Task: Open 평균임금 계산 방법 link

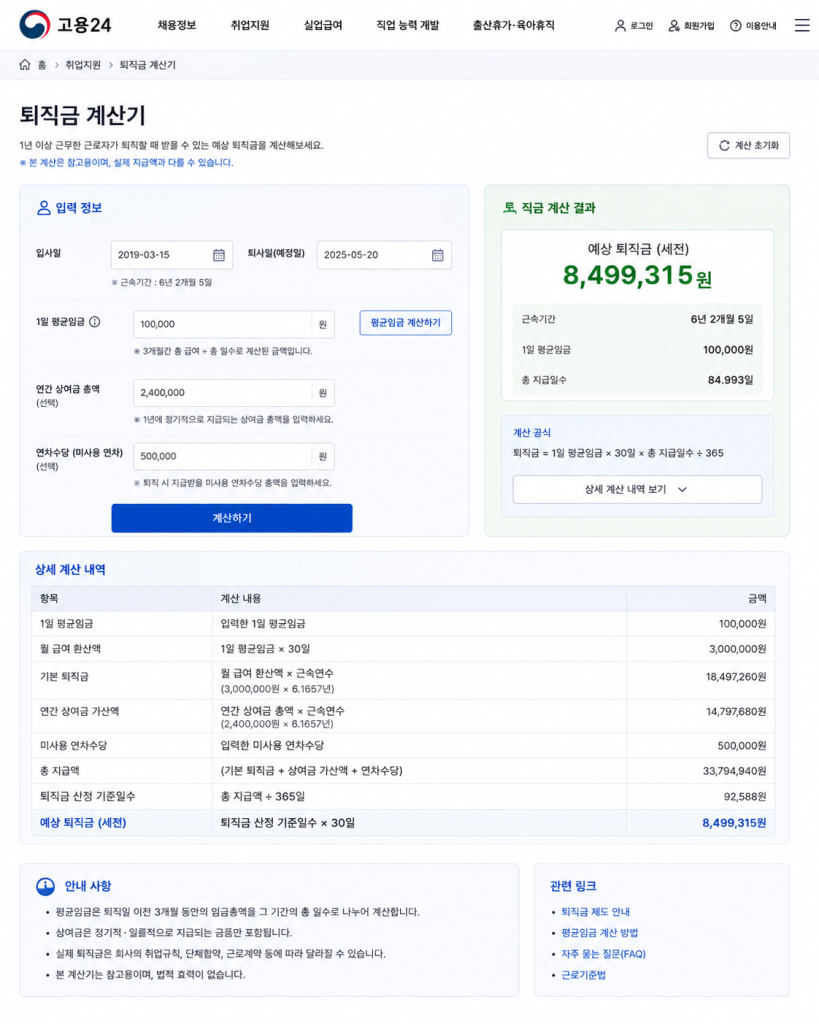Action: (600, 933)
